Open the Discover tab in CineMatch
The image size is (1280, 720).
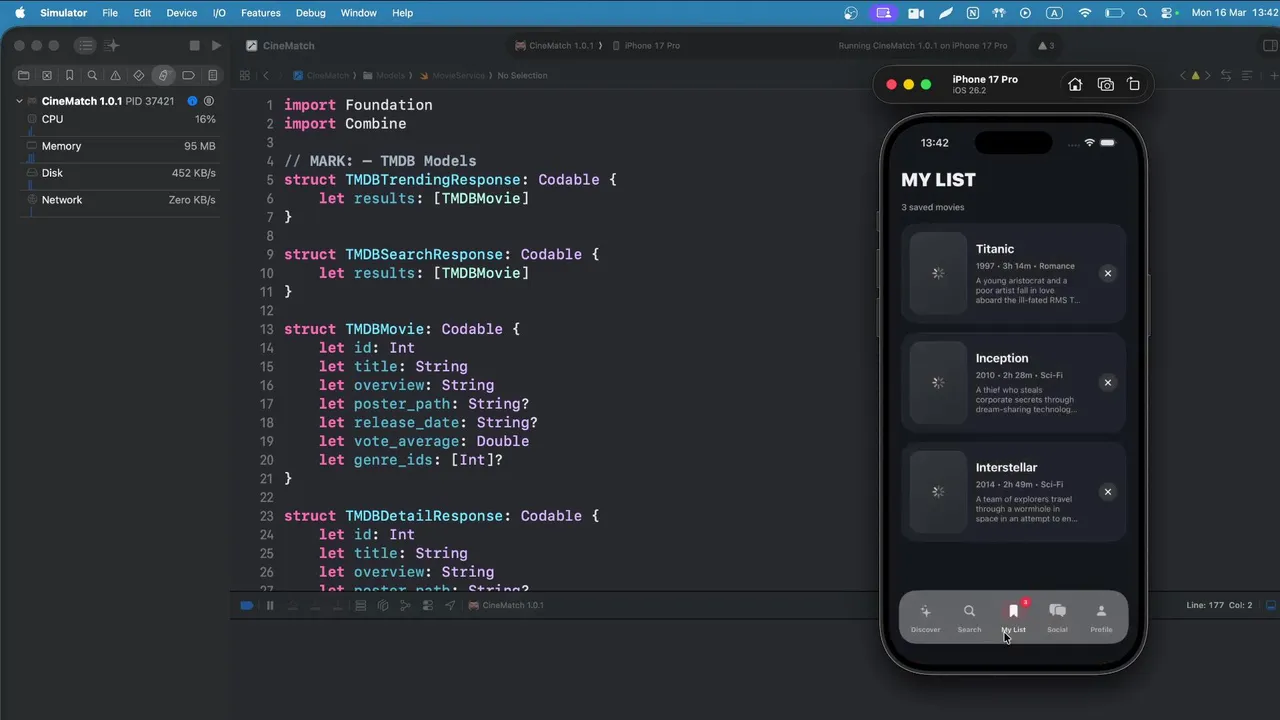[x=926, y=618]
